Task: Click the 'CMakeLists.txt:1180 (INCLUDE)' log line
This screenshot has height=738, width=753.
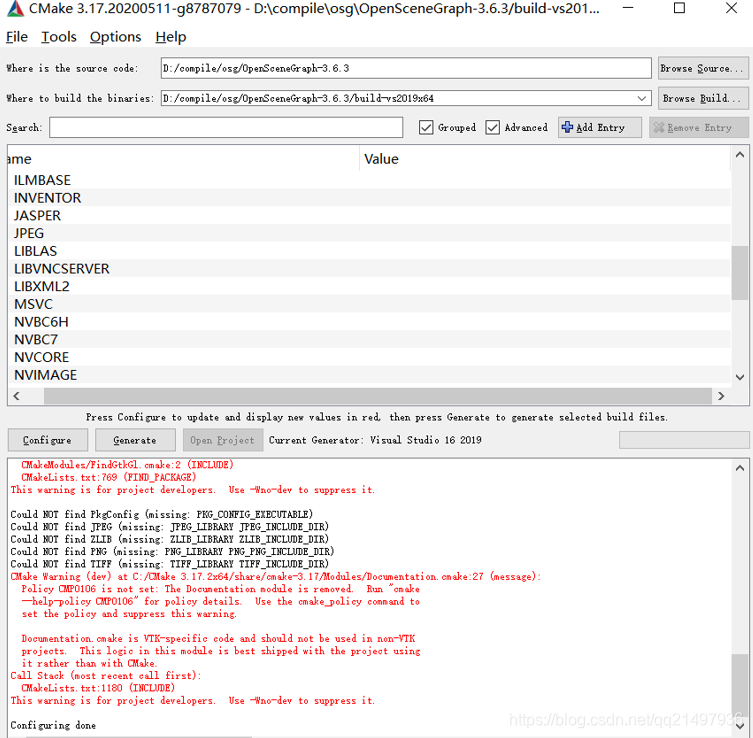Action: click(x=98, y=688)
